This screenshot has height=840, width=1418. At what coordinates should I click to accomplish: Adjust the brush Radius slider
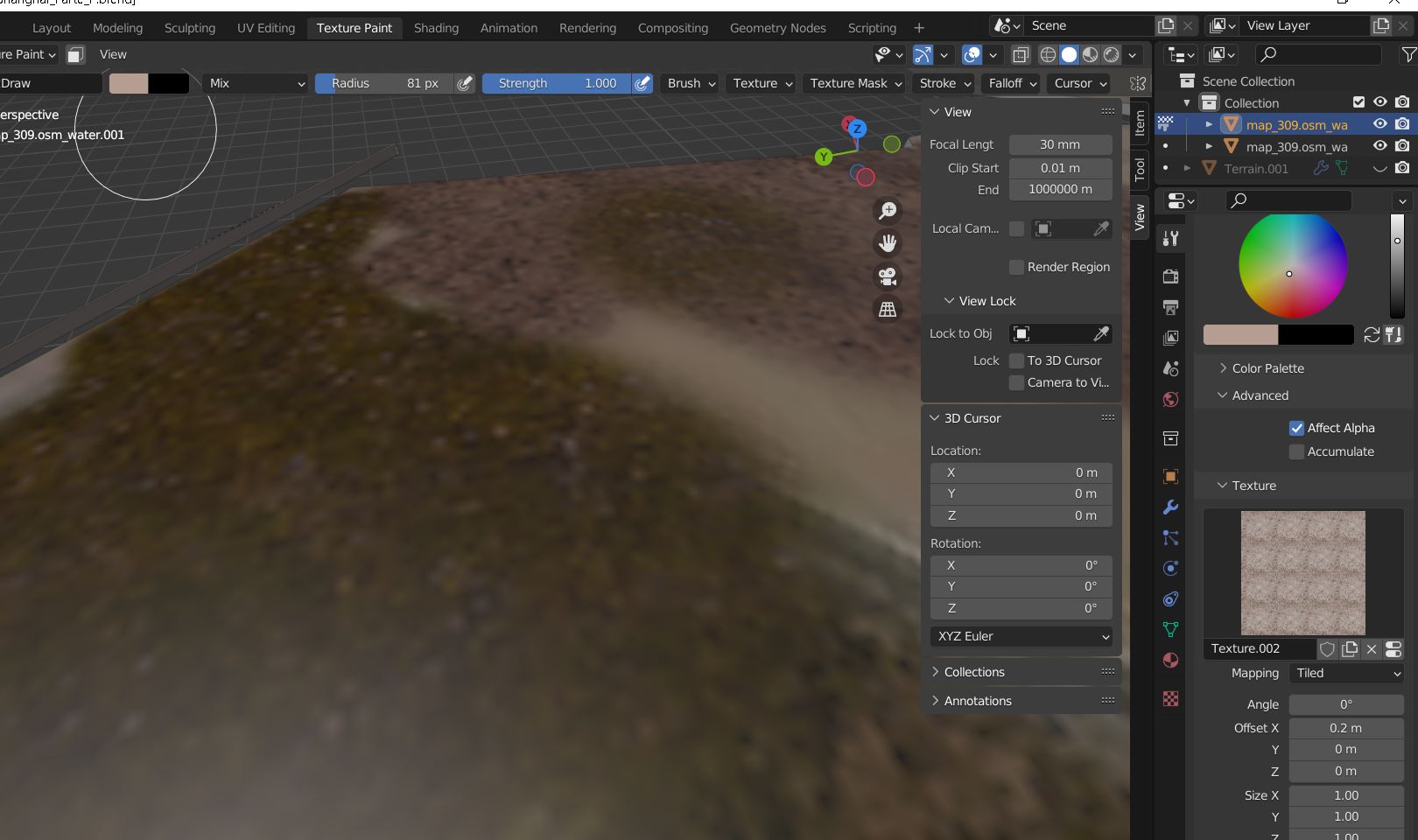383,83
